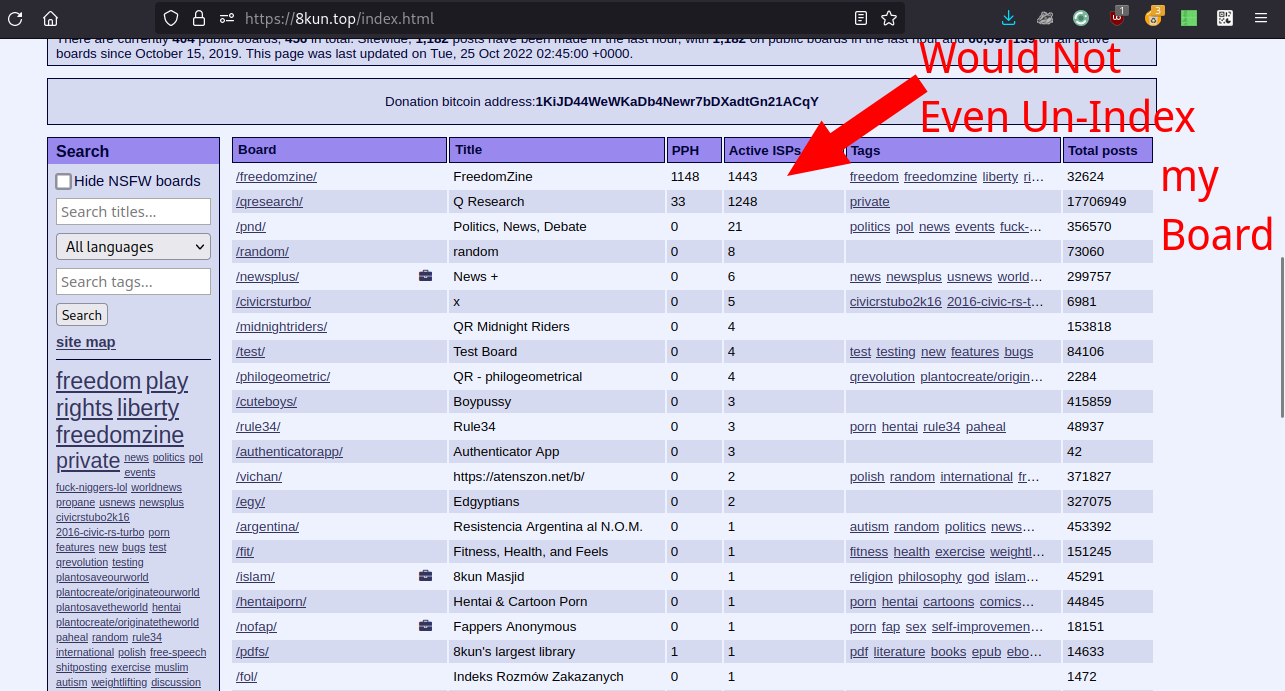1285x691 pixels.
Task: Click the green square extension icon
Action: (x=1189, y=18)
